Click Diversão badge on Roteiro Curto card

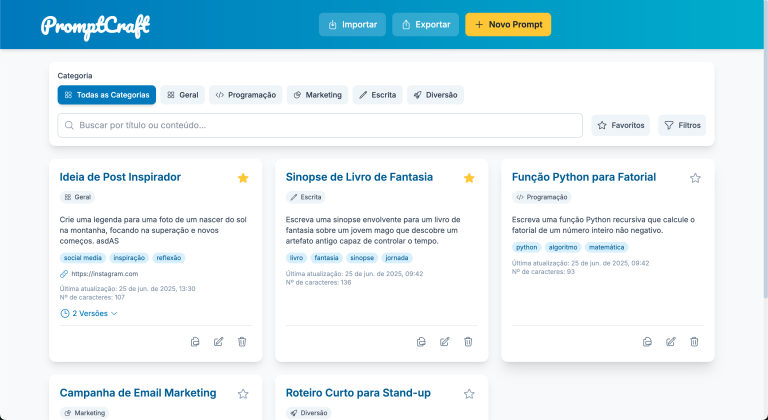309,413
